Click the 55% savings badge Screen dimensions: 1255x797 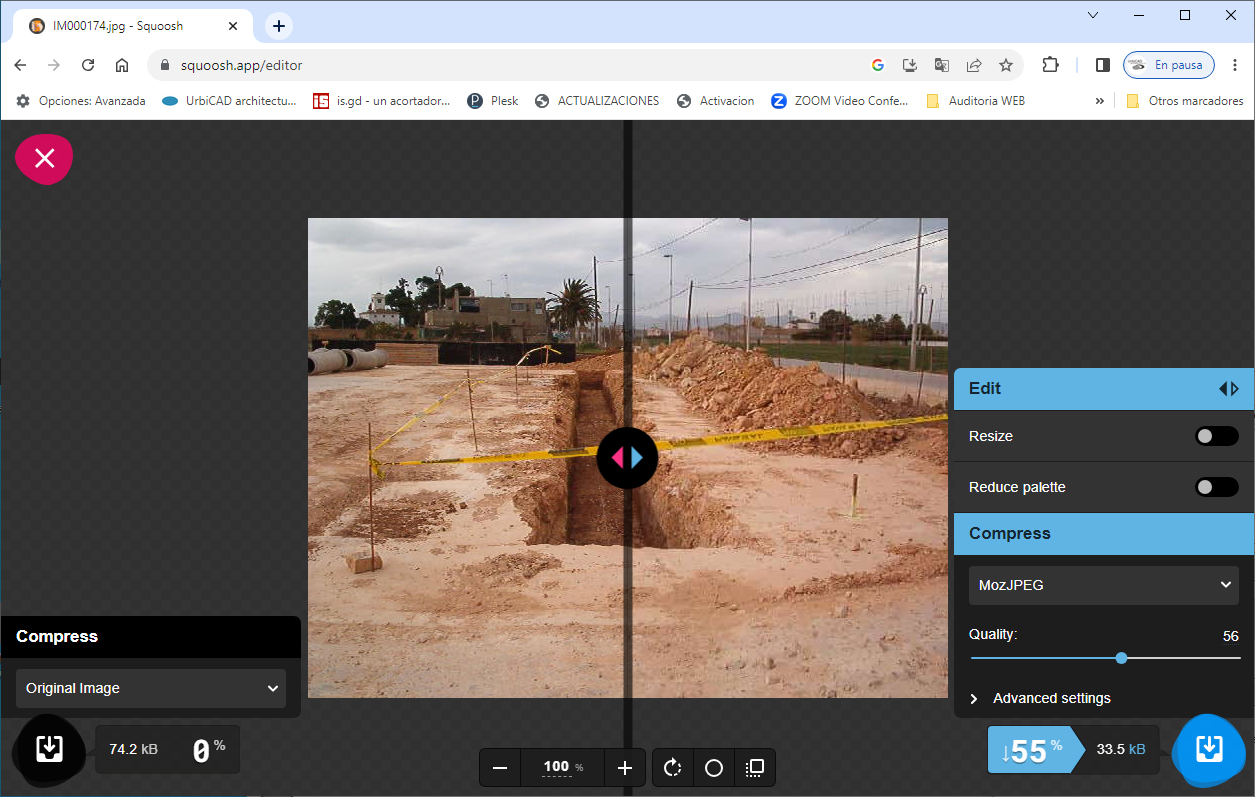click(1035, 750)
